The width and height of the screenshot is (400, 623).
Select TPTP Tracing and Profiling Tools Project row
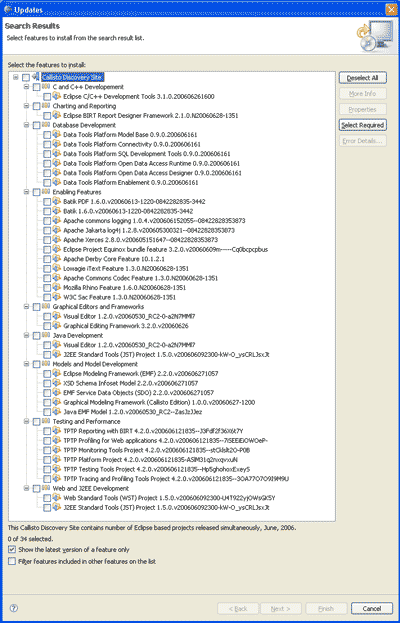point(176,478)
